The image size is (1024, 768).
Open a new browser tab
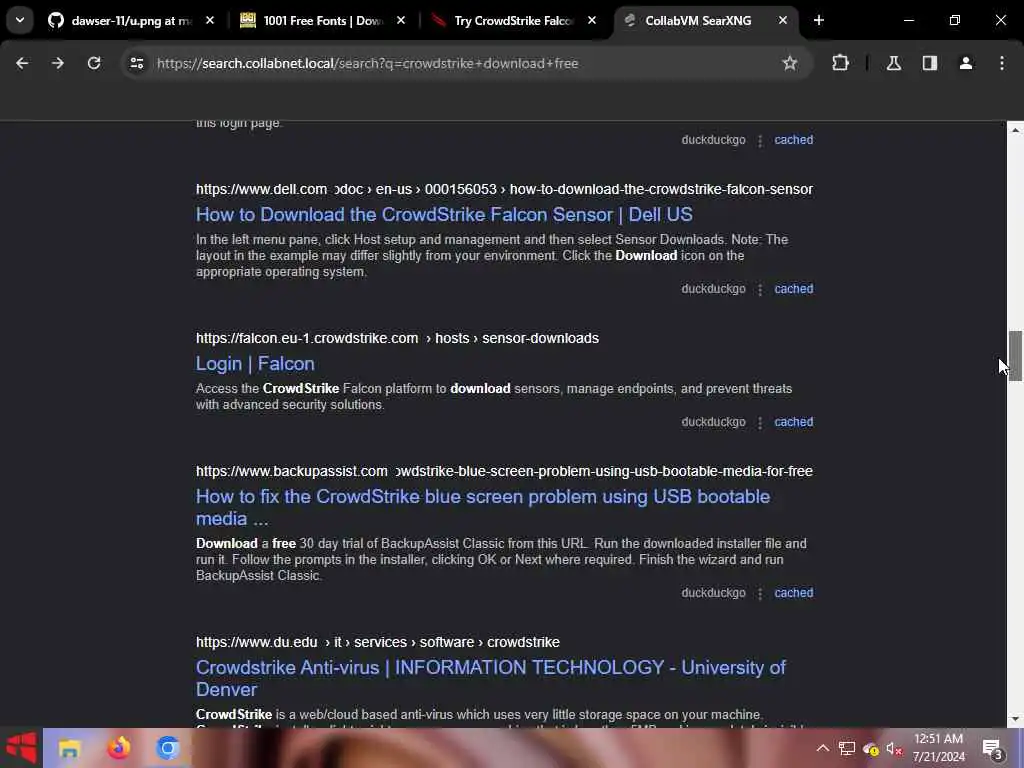818,21
